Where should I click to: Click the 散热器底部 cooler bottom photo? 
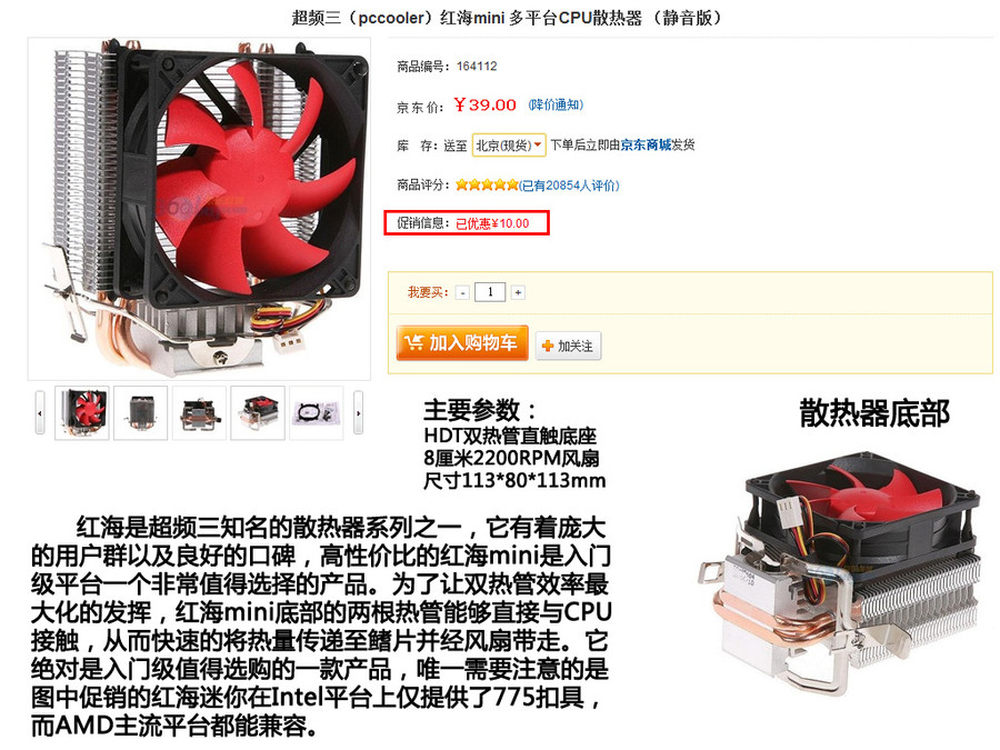coord(839,572)
